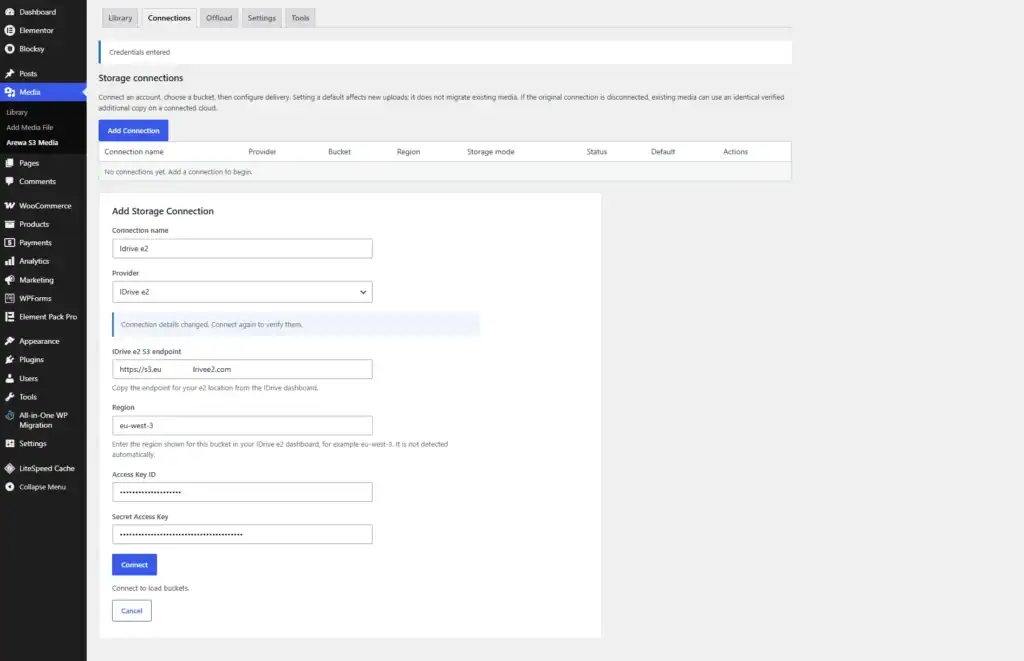Click the 'Connect to load buckets.' text
1024x661 pixels.
pyautogui.click(x=150, y=588)
